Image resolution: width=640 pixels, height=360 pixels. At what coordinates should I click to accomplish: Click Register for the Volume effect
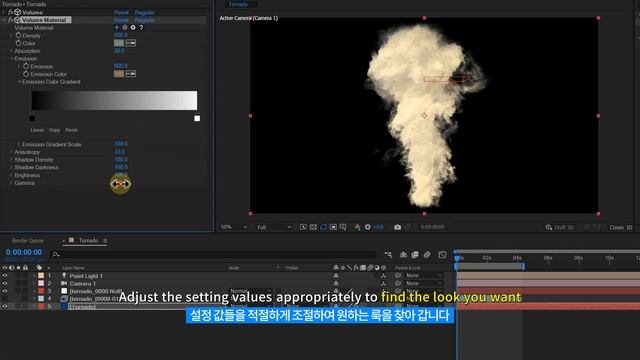tap(144, 12)
